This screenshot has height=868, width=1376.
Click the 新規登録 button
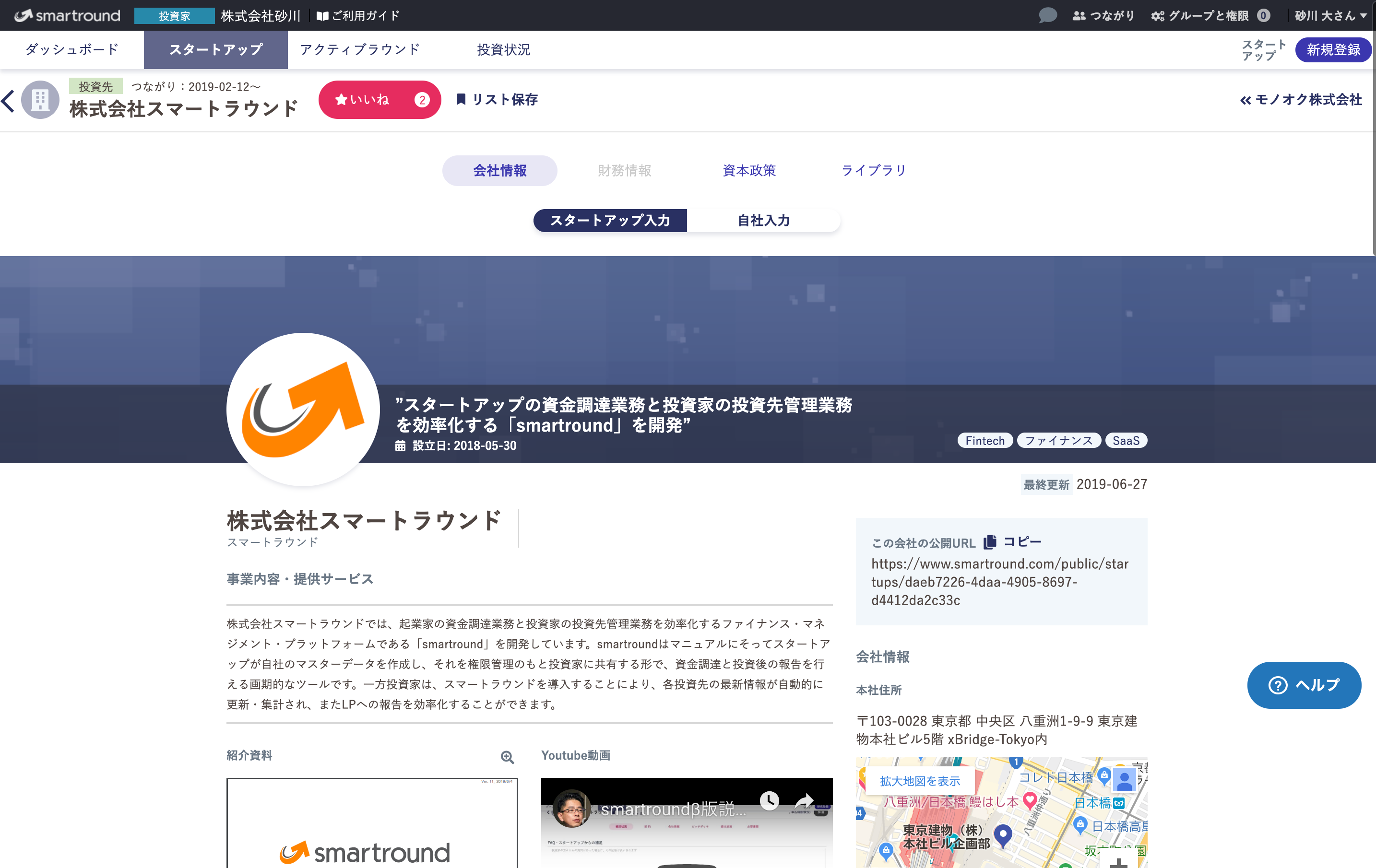(x=1333, y=50)
